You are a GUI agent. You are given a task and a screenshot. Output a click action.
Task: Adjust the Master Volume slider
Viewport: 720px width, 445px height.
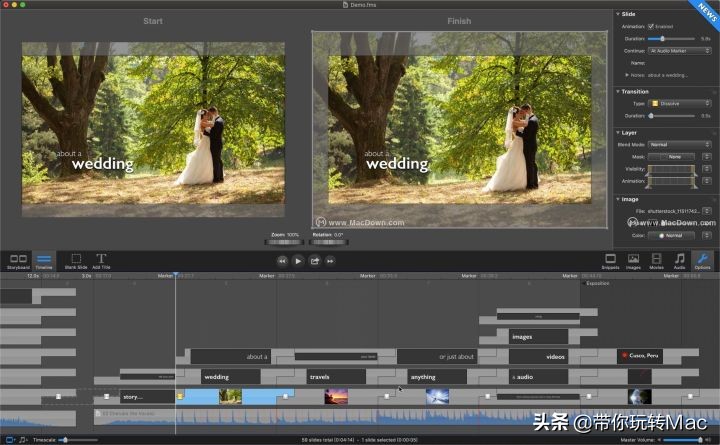coord(684,440)
